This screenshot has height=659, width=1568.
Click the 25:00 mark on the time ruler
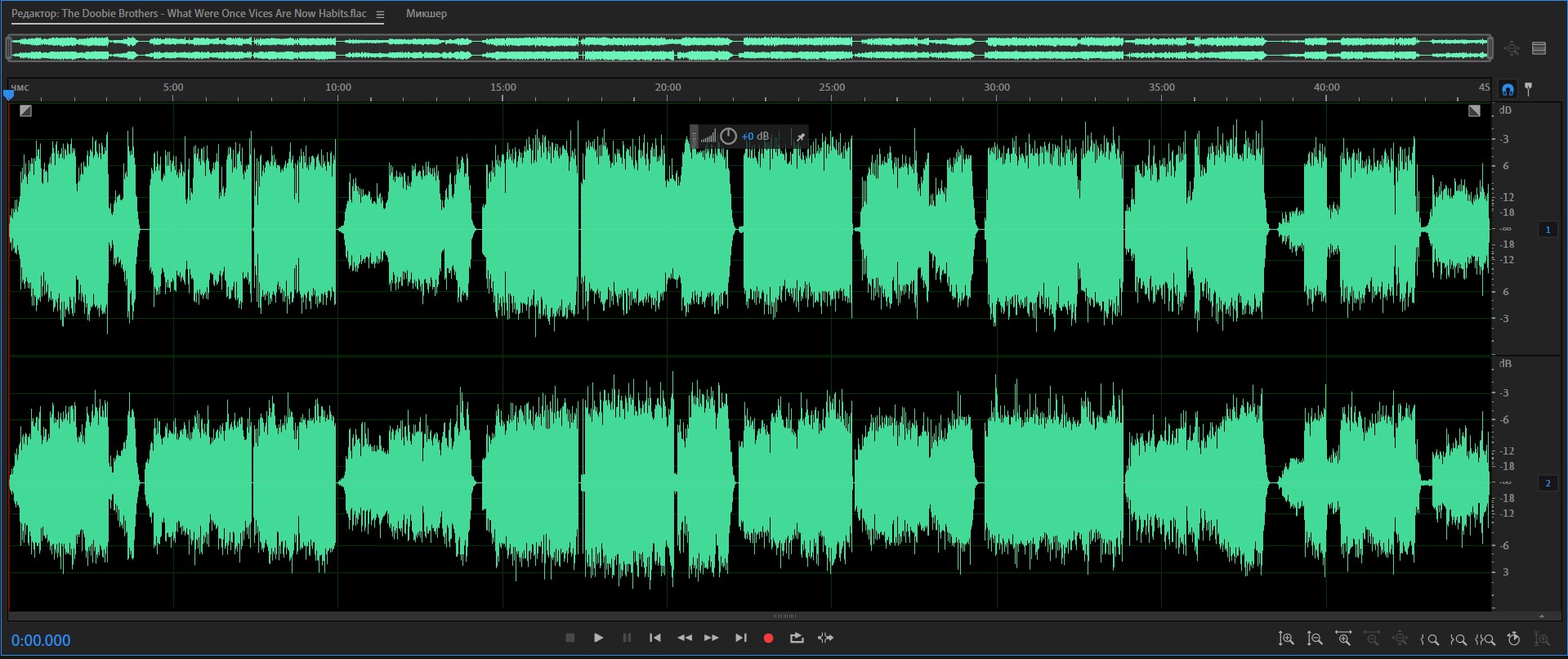[832, 87]
